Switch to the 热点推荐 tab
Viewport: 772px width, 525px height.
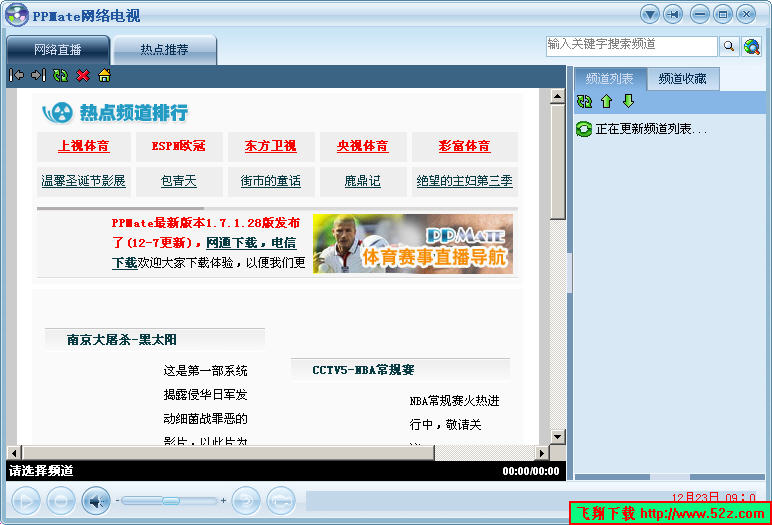tap(164, 50)
